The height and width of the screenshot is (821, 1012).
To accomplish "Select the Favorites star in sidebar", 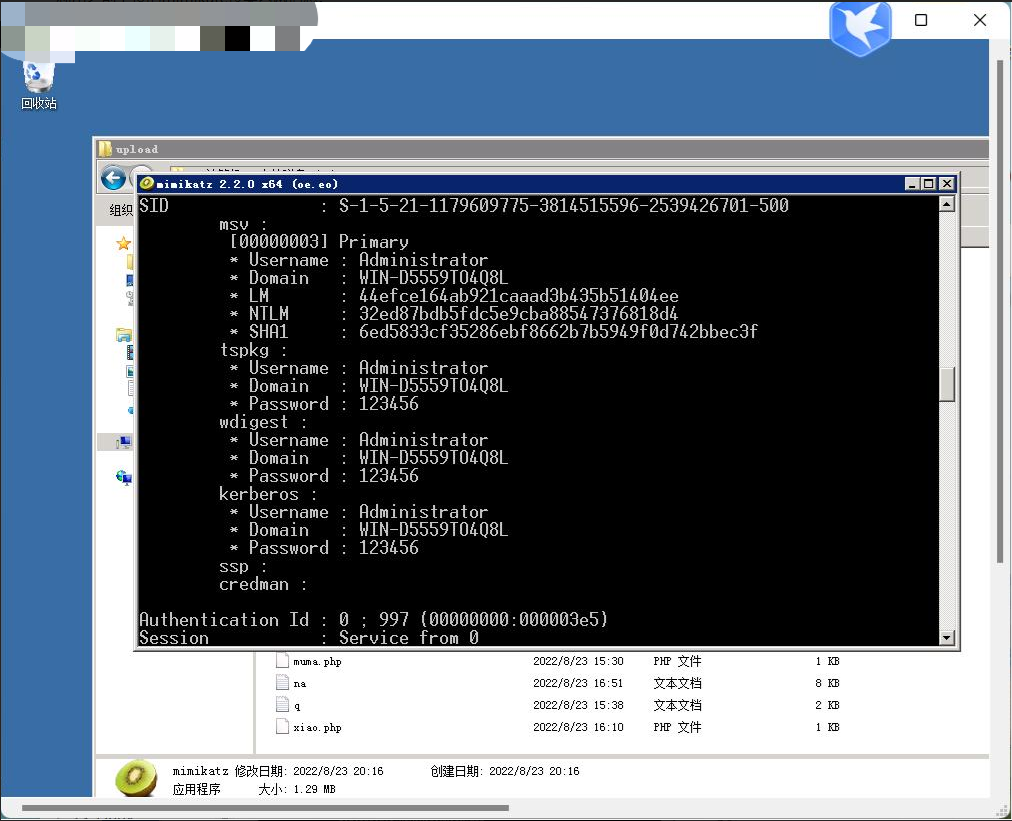I will point(123,243).
